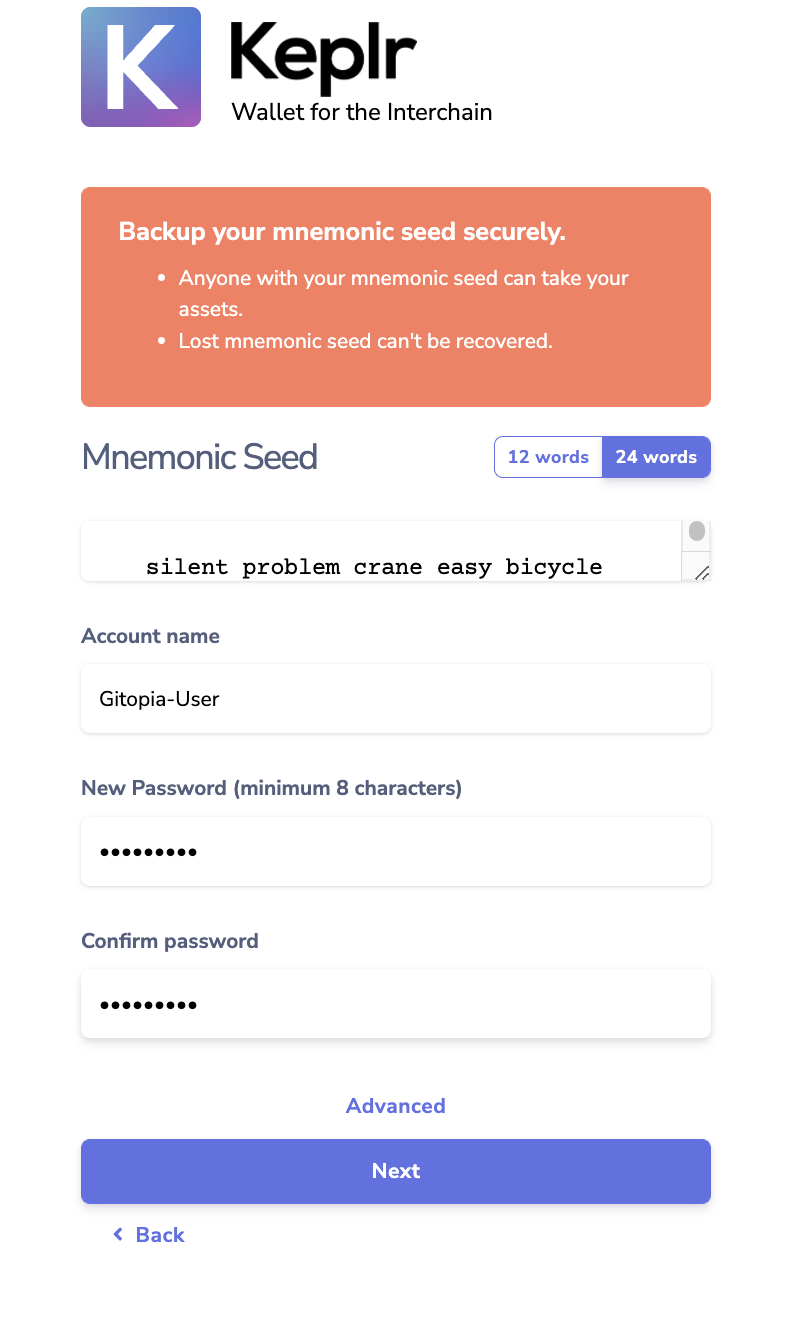Focus the New Password field
This screenshot has width=794, height=1325.
tap(396, 851)
